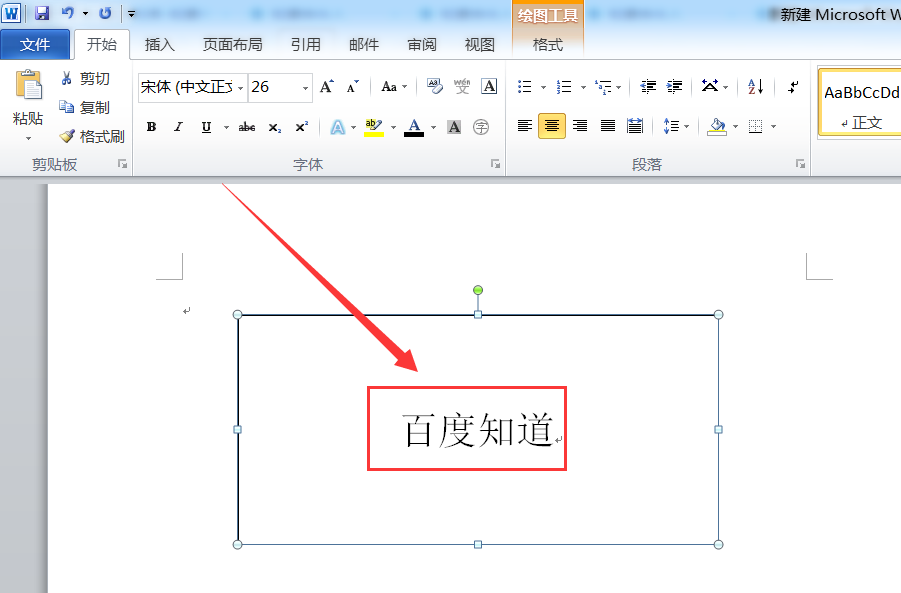Expand the font size dropdown arrow

[x=306, y=88]
